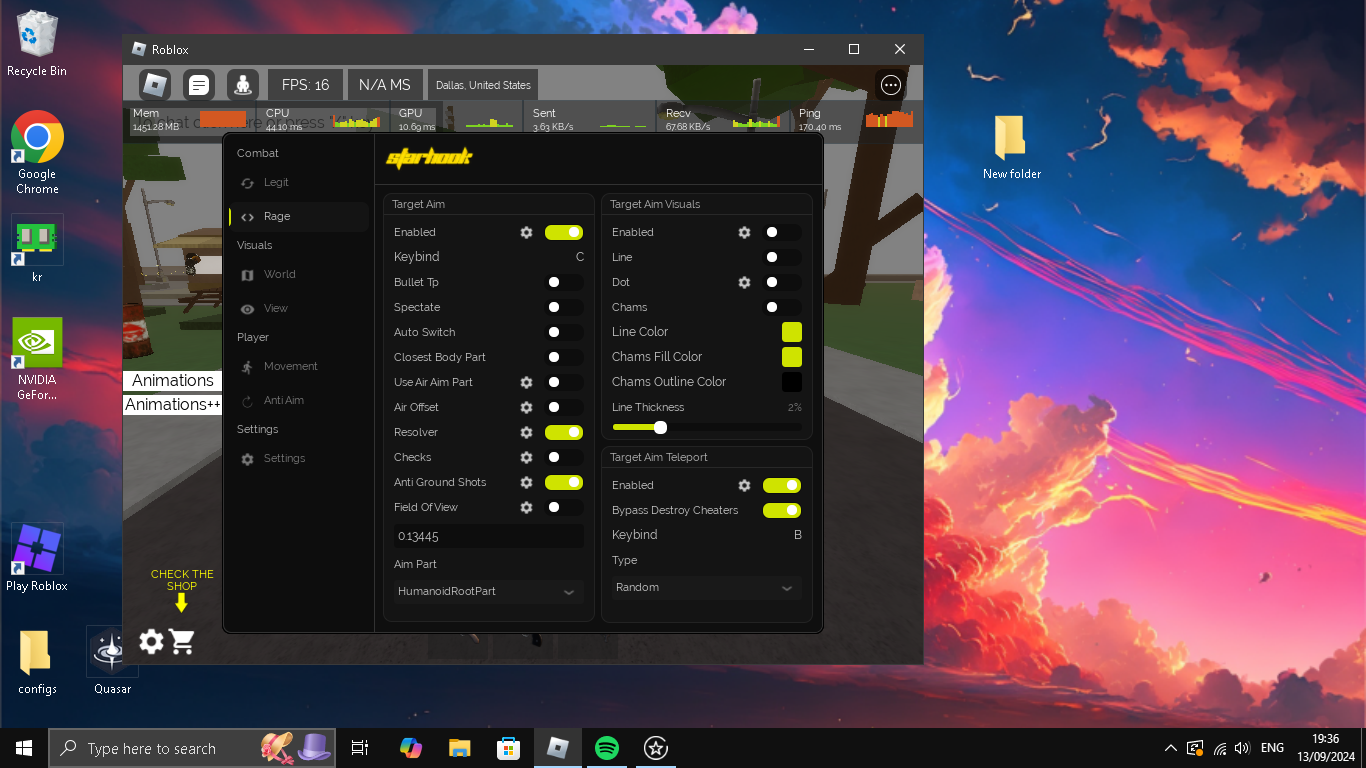Open gear settings for Anti Ground Shots
The height and width of the screenshot is (768, 1366).
tap(526, 482)
